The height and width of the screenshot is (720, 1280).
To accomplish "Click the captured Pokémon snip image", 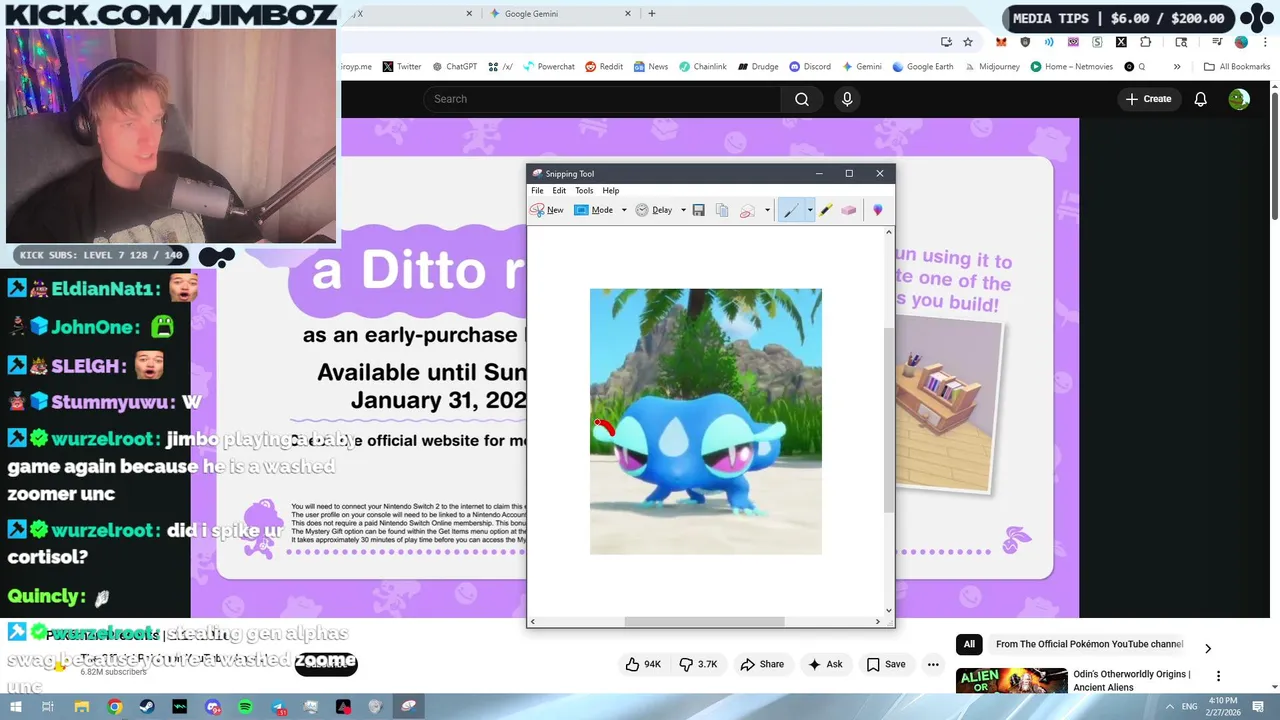I will 706,421.
